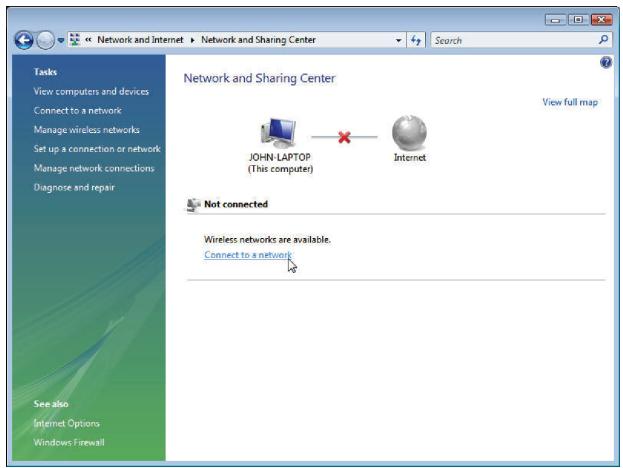
Task: Click Set up a connection or network
Action: (x=97, y=149)
